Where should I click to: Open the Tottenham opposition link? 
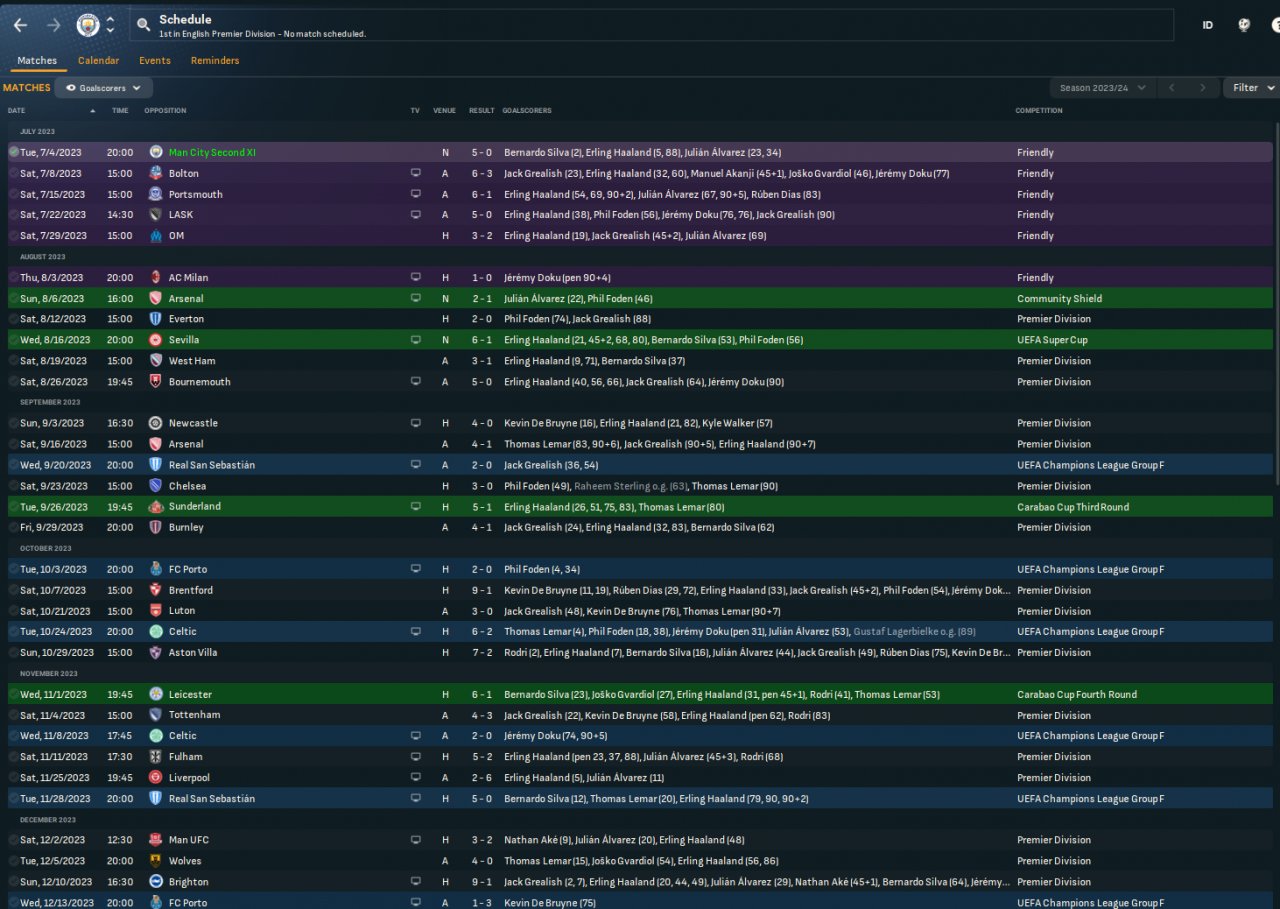tap(194, 715)
